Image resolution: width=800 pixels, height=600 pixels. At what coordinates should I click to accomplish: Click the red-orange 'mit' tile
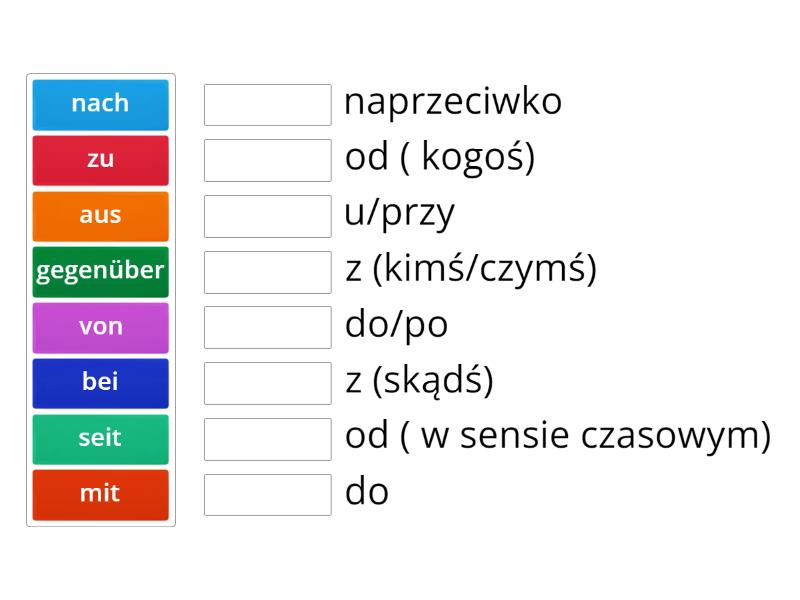tap(100, 494)
